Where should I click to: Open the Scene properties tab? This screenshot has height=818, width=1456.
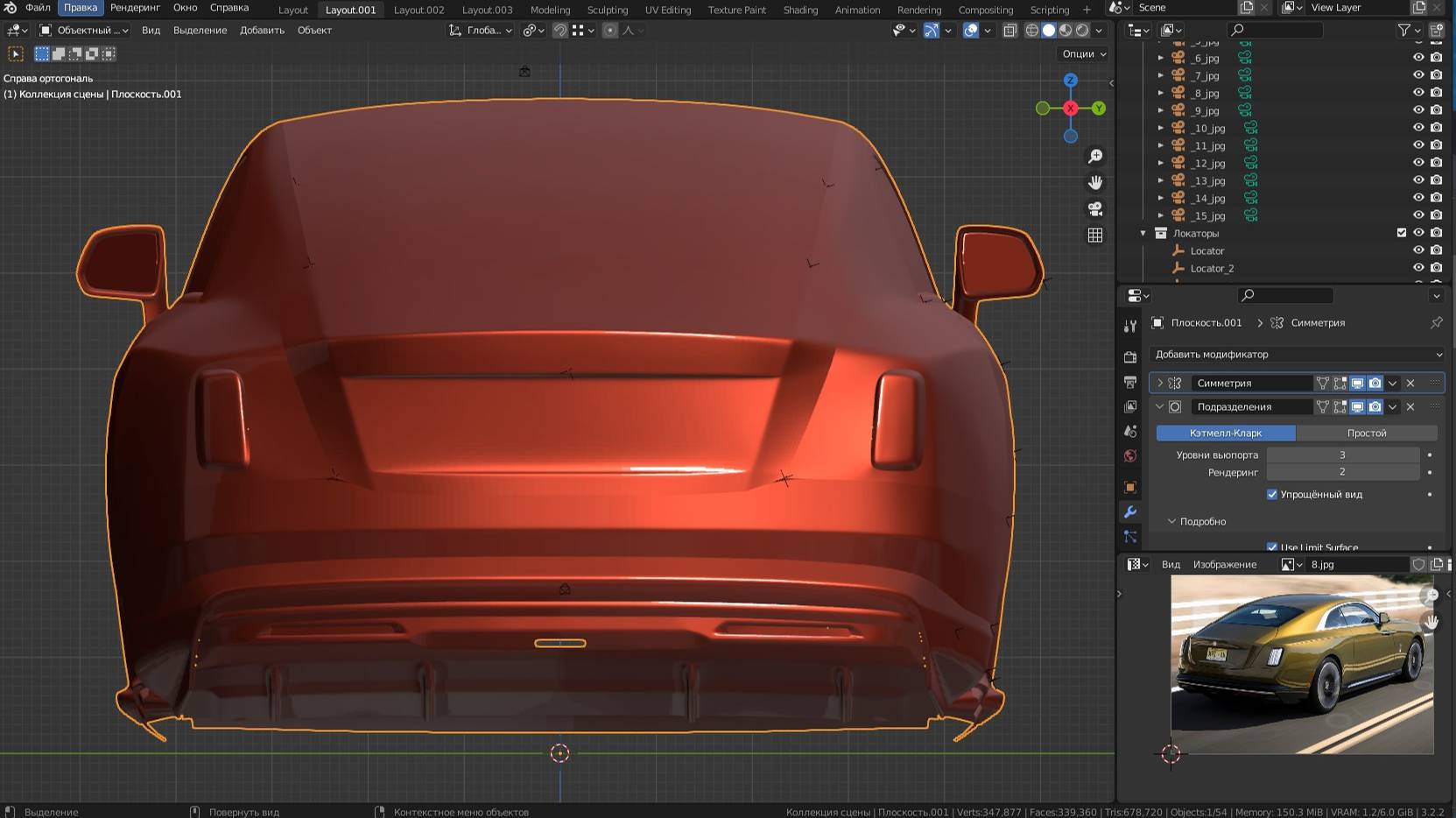[1130, 431]
